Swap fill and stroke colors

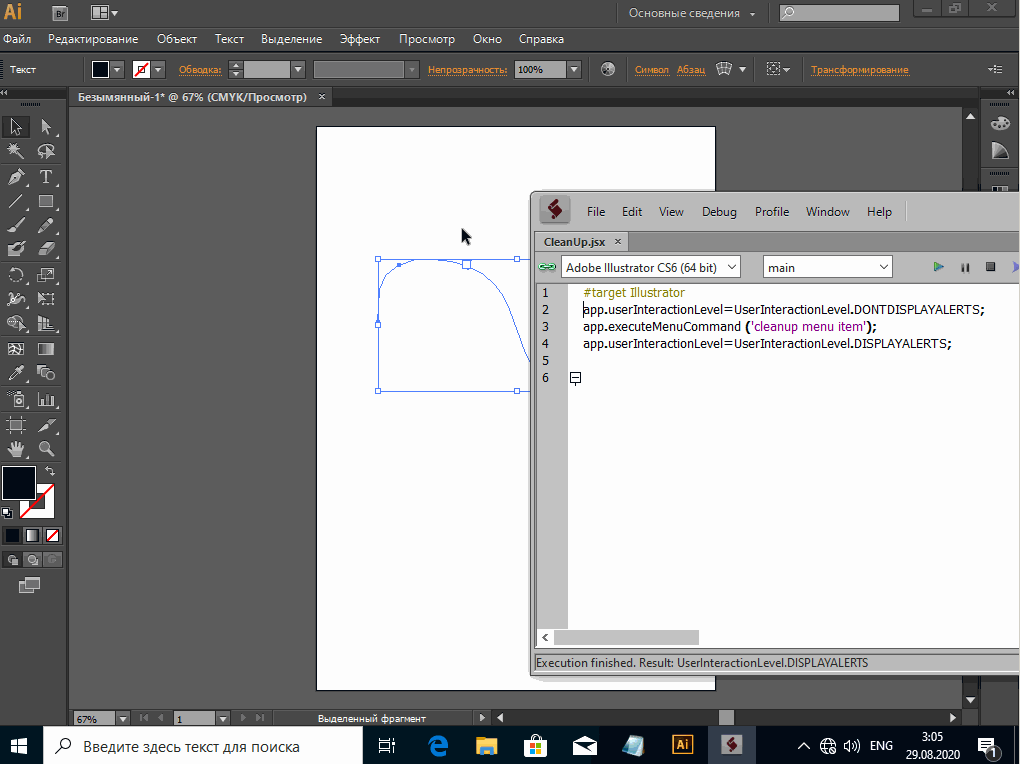pyautogui.click(x=50, y=470)
